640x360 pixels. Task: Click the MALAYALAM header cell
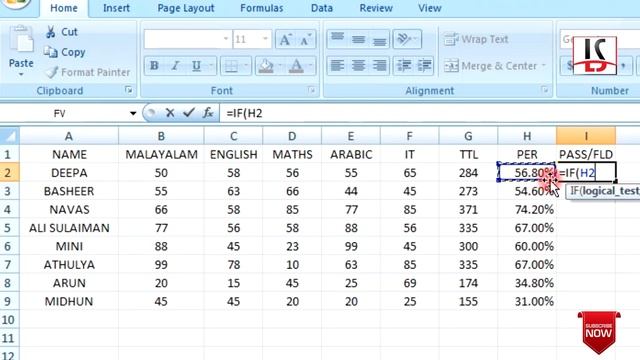161,154
